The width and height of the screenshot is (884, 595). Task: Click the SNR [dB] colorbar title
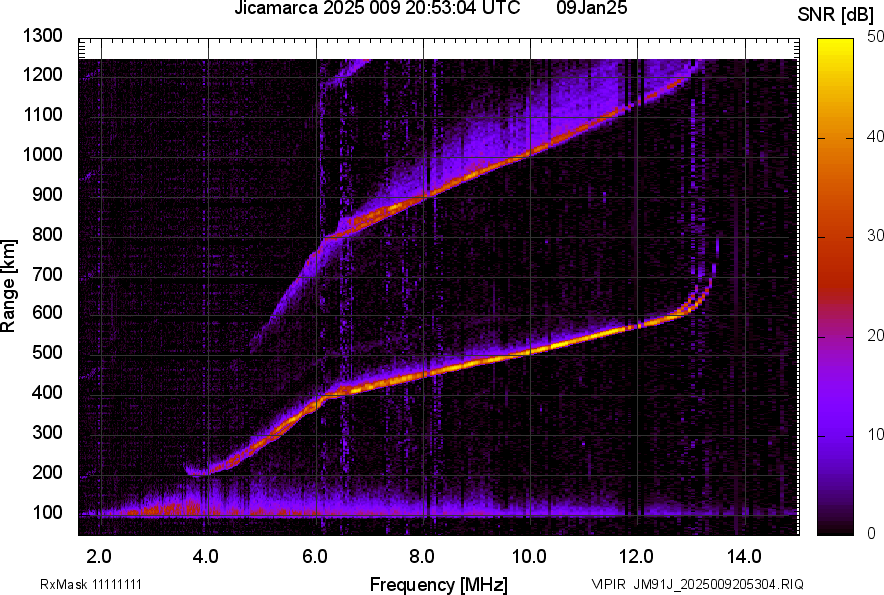click(836, 15)
